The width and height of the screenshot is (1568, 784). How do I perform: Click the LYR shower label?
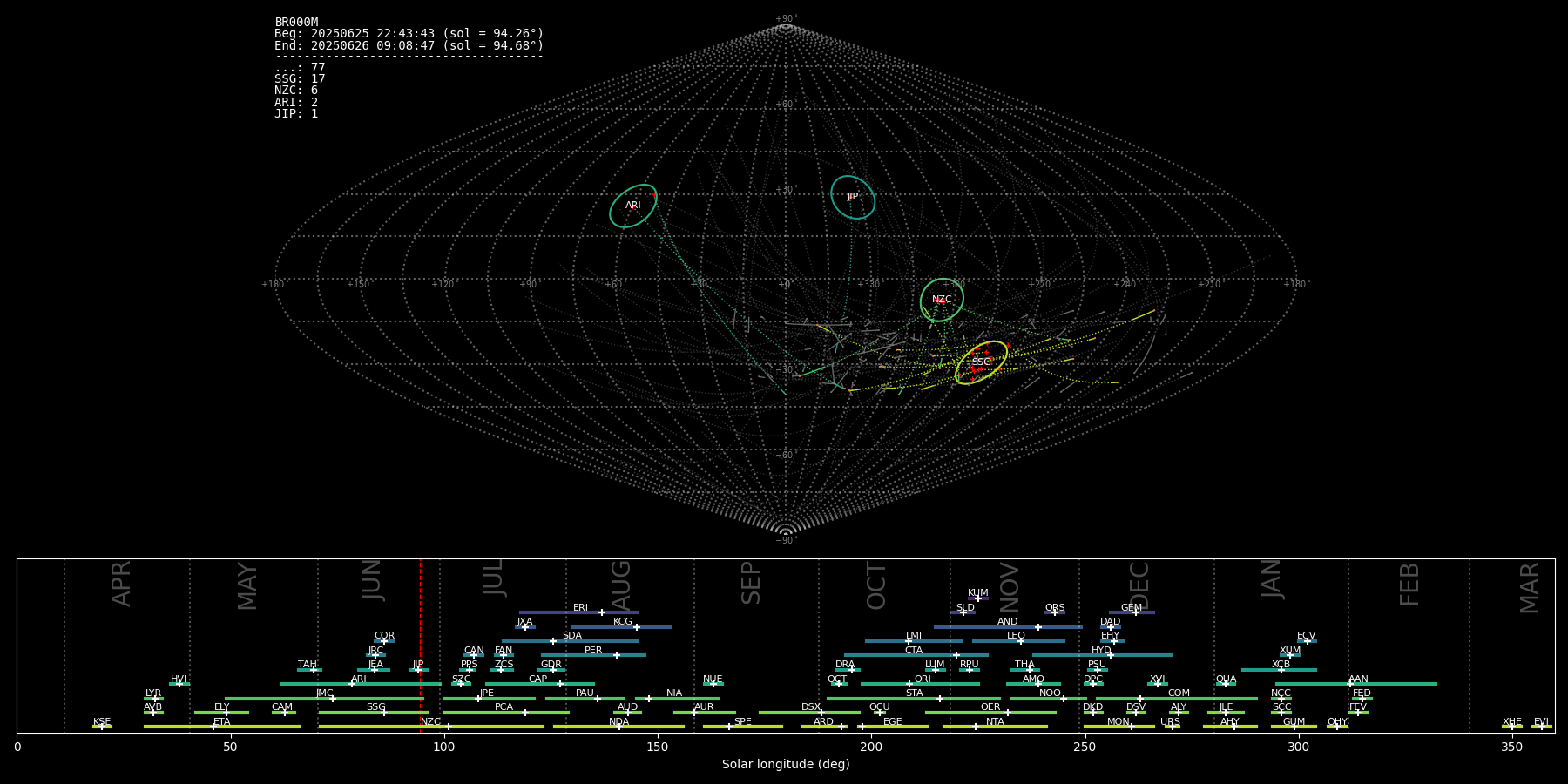pyautogui.click(x=153, y=693)
